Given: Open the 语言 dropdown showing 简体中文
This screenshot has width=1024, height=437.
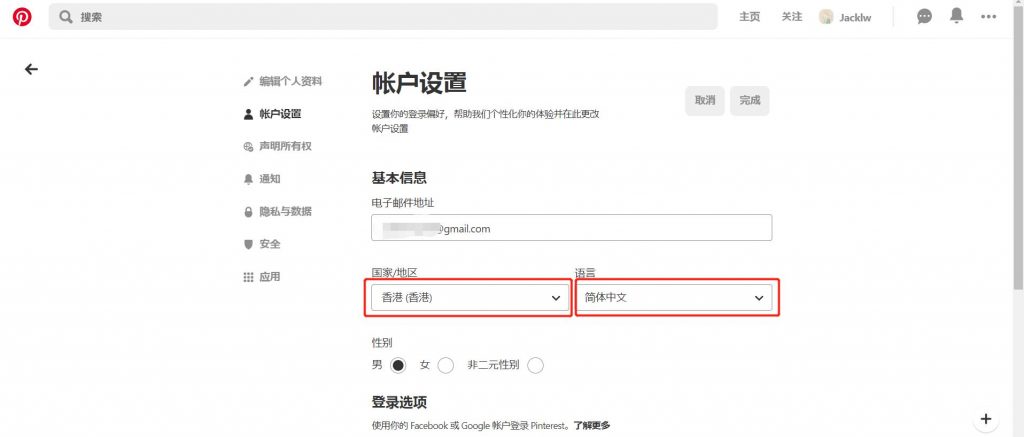Looking at the screenshot, I should point(674,298).
